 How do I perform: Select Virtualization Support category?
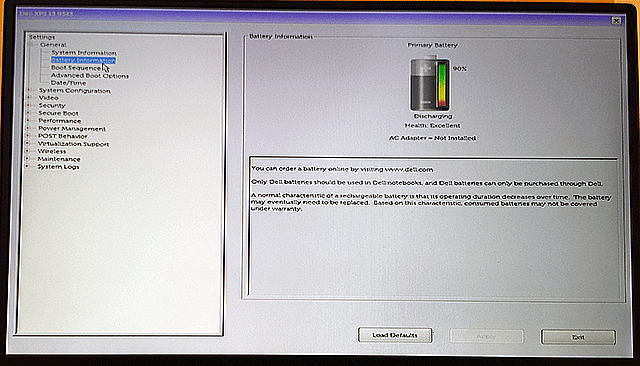tap(73, 144)
